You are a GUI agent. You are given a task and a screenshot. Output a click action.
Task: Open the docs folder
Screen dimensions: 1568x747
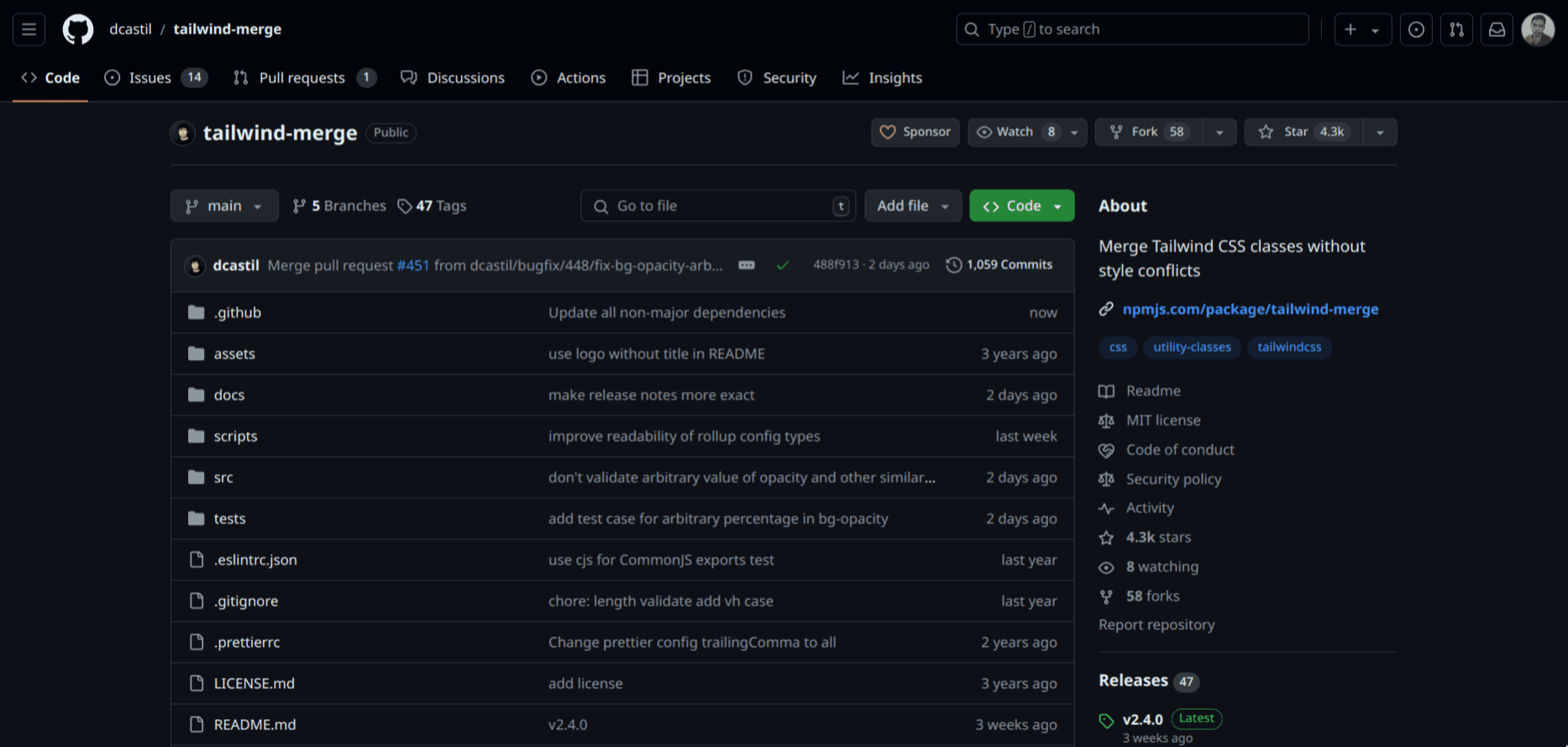coord(229,395)
